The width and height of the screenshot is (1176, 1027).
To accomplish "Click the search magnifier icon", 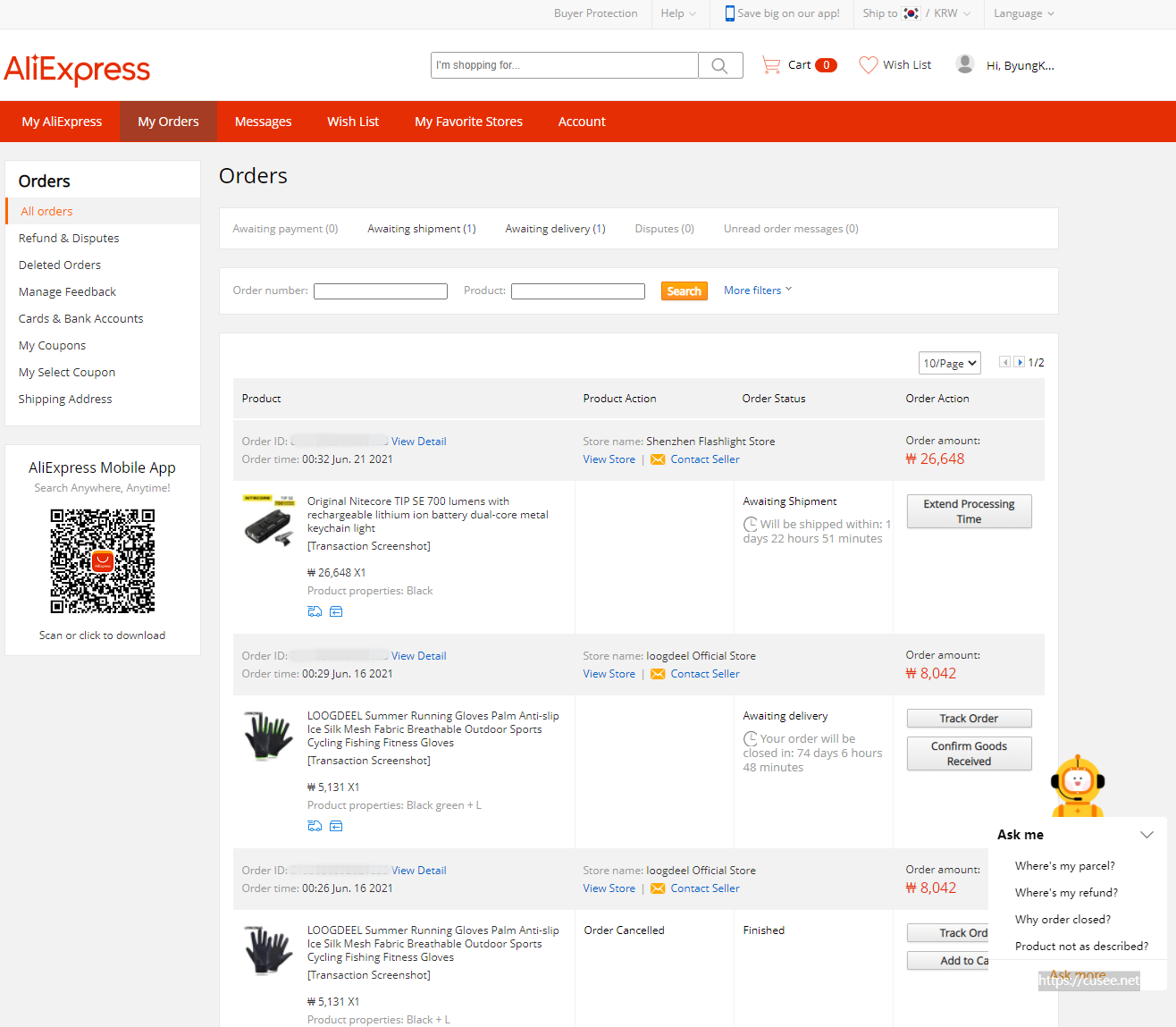I will pos(719,65).
